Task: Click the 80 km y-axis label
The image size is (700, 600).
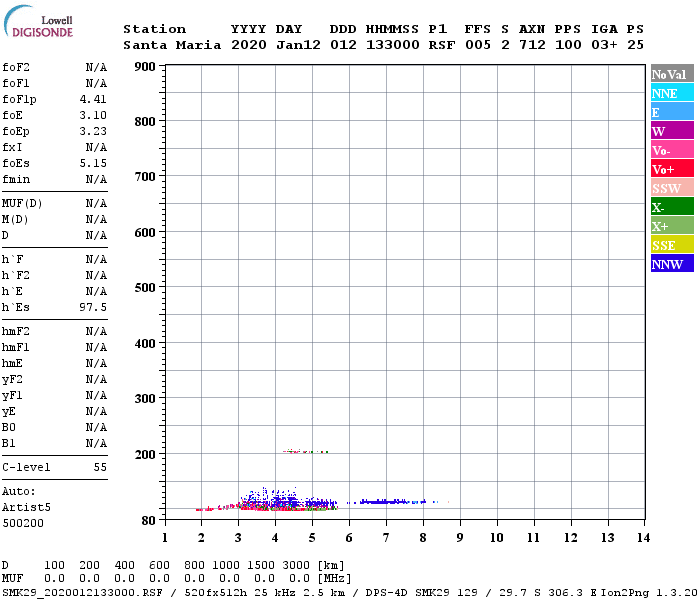Action: tap(149, 521)
